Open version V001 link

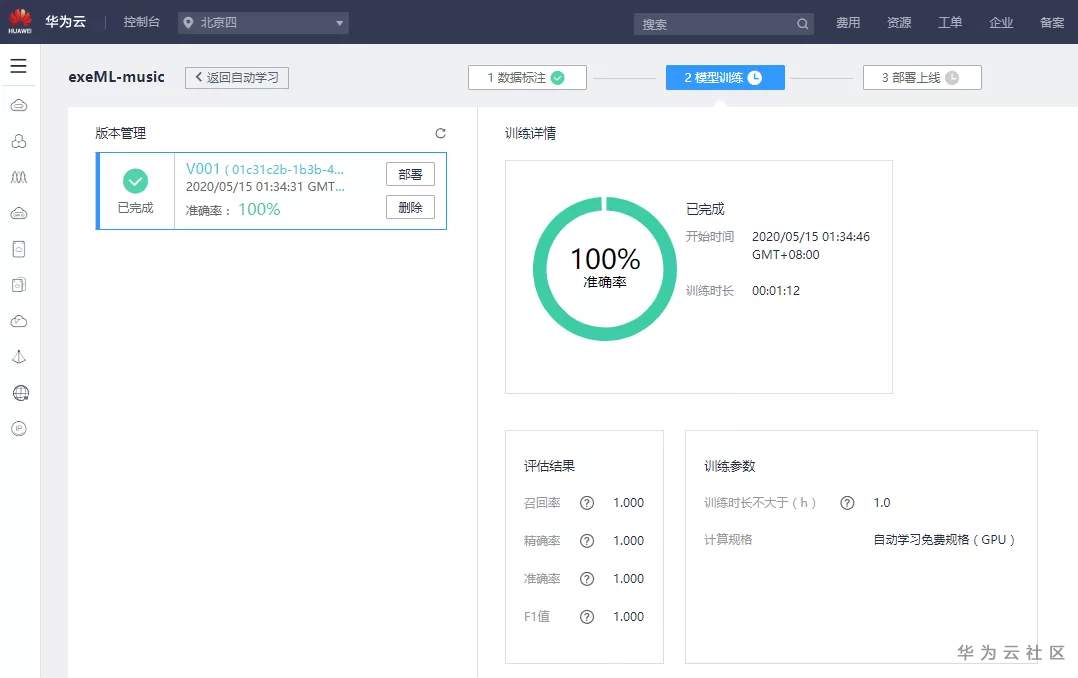pyautogui.click(x=265, y=169)
